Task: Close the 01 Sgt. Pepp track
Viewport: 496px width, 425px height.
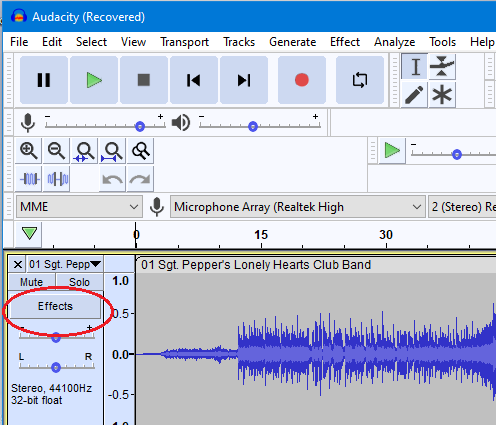Action: coord(18,265)
